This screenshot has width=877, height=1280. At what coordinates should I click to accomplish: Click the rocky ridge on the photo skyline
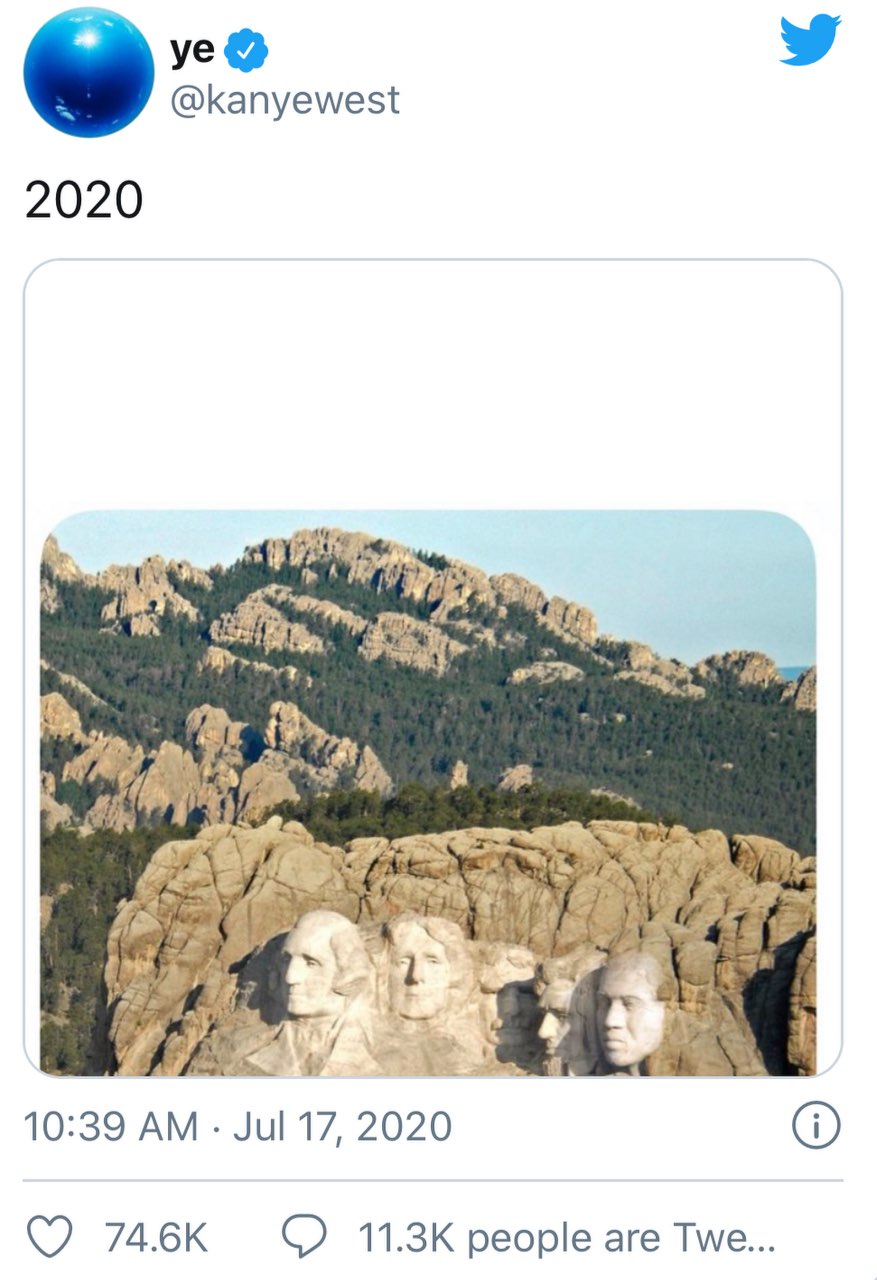(420, 575)
